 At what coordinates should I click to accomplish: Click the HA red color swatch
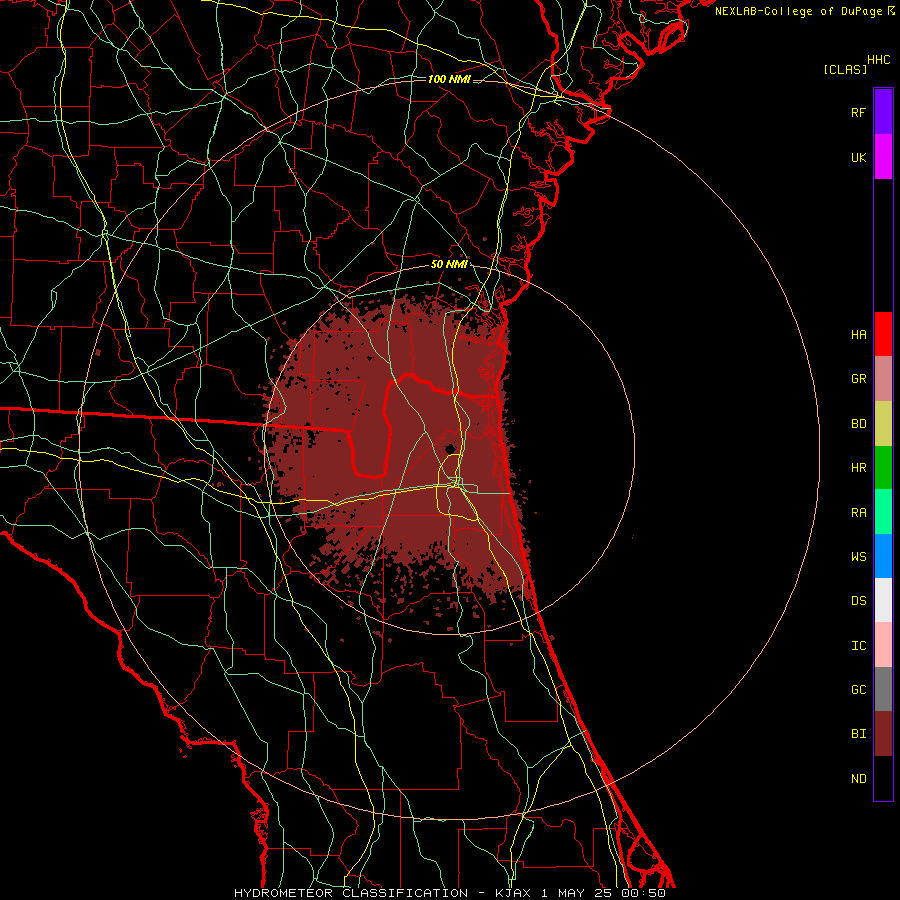tap(883, 334)
